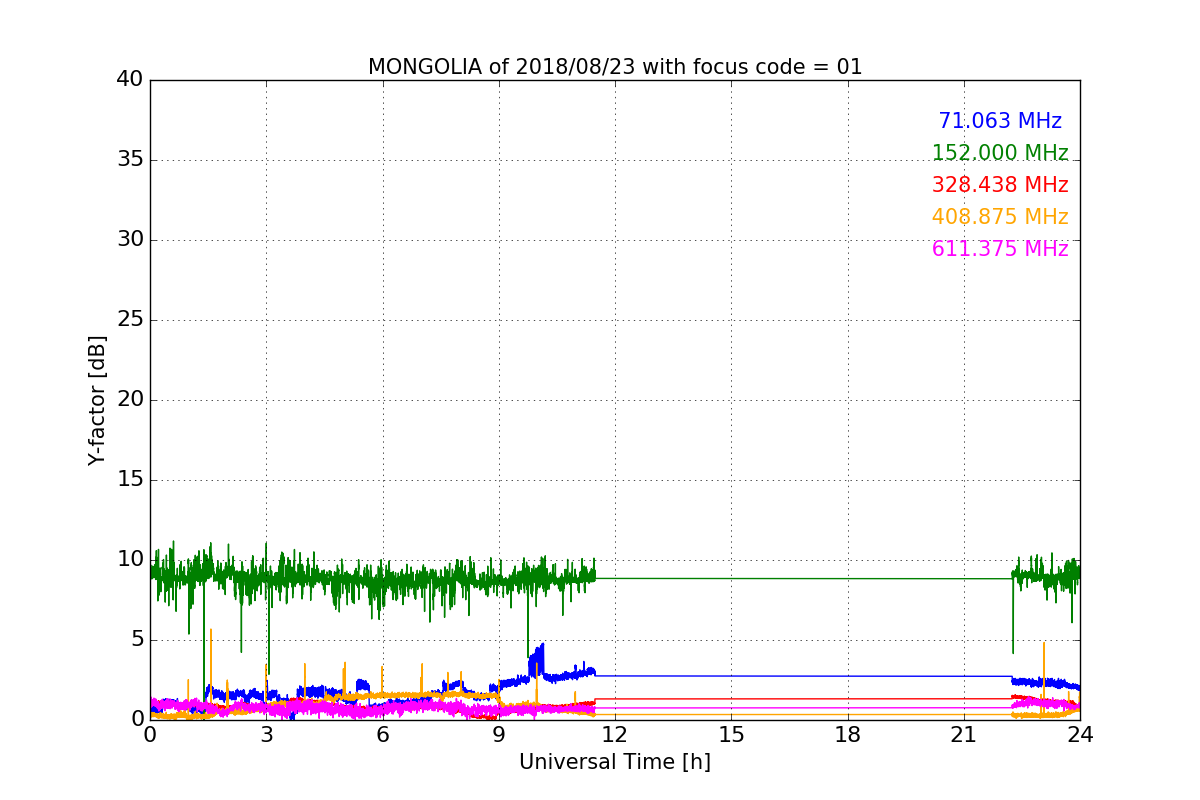Click the x-axis tick label 6

tap(382, 734)
